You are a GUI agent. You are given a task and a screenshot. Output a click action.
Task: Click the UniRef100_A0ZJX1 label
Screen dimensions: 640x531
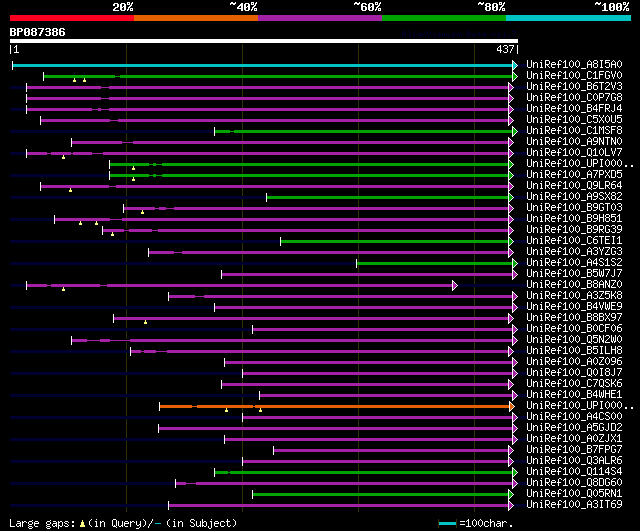(x=574, y=439)
